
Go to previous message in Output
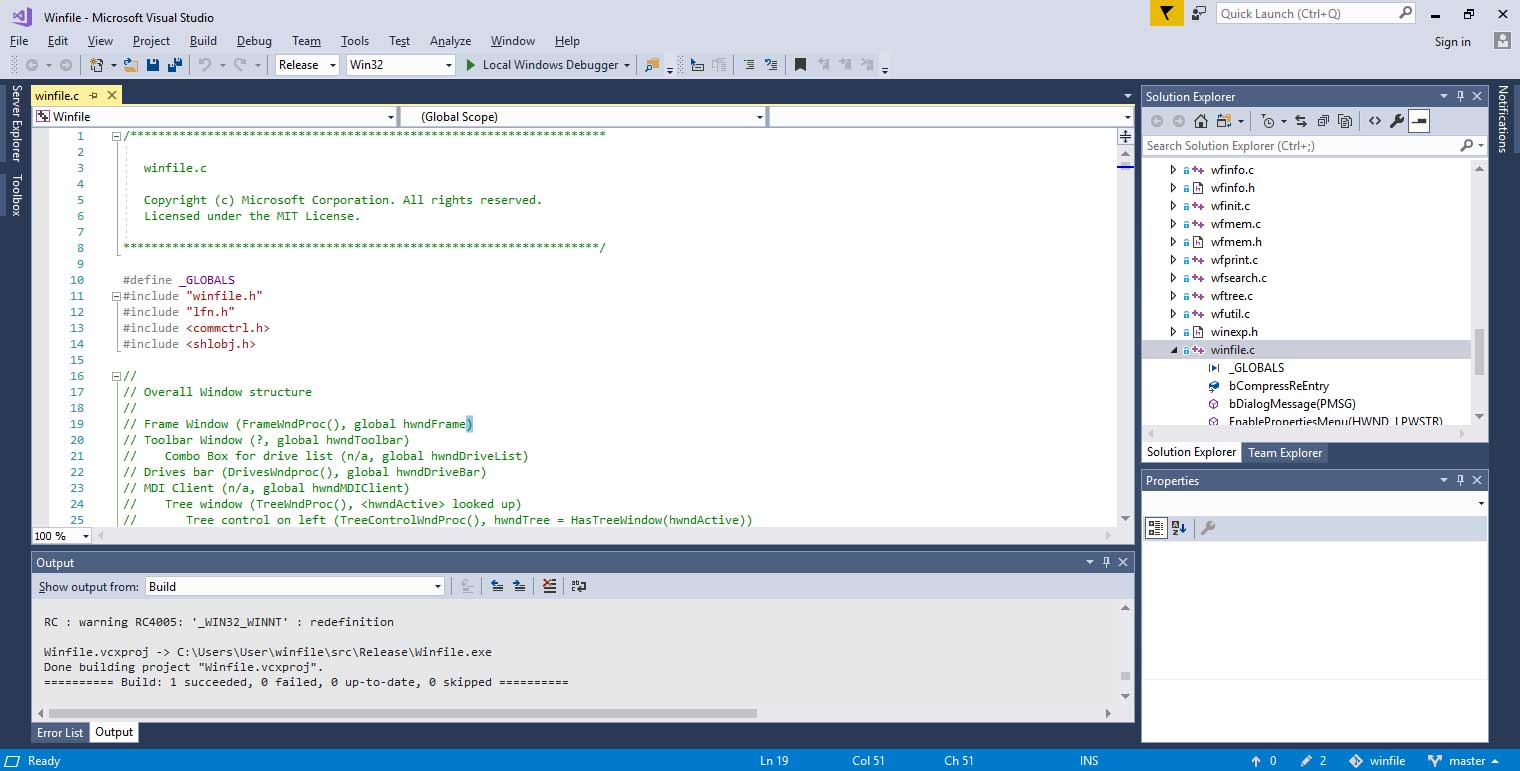[x=497, y=586]
